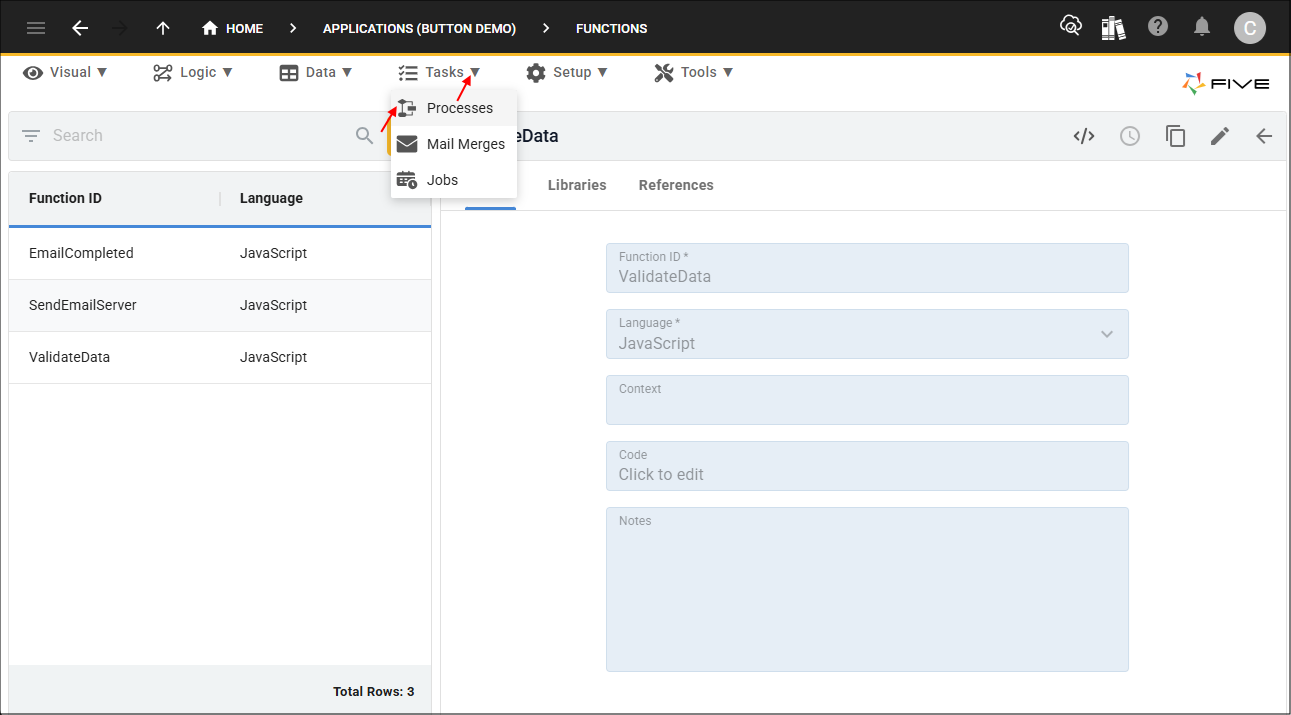Click the Context field
The image size is (1291, 715).
tap(867, 400)
